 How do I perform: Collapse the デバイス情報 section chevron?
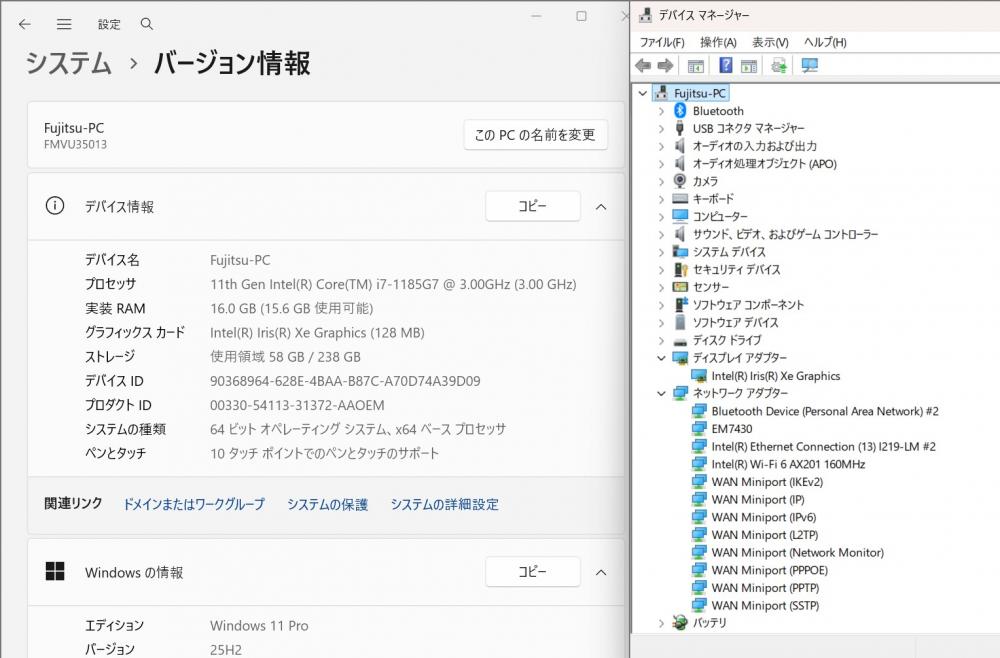tap(601, 207)
